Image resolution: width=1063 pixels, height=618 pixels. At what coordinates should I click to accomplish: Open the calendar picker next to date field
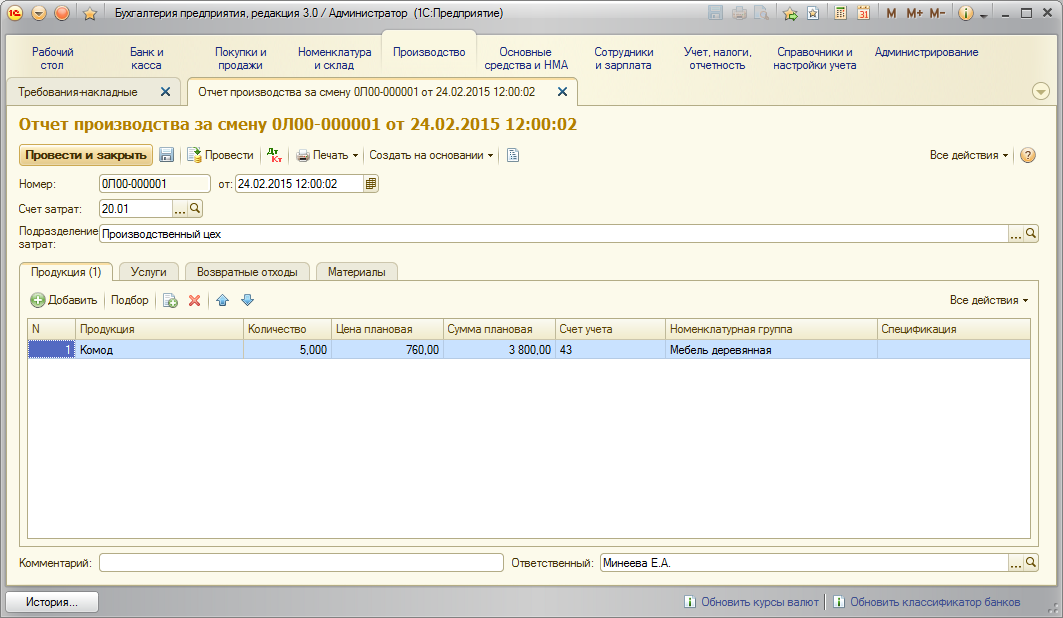(371, 184)
